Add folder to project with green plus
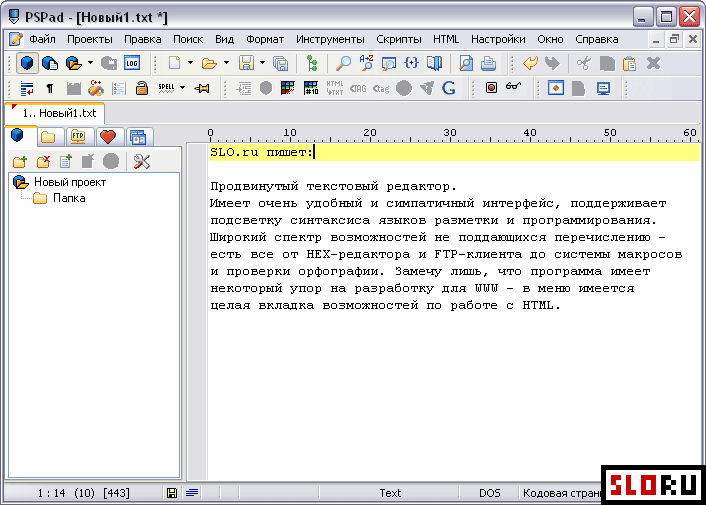This screenshot has width=706, height=505. (x=20, y=161)
